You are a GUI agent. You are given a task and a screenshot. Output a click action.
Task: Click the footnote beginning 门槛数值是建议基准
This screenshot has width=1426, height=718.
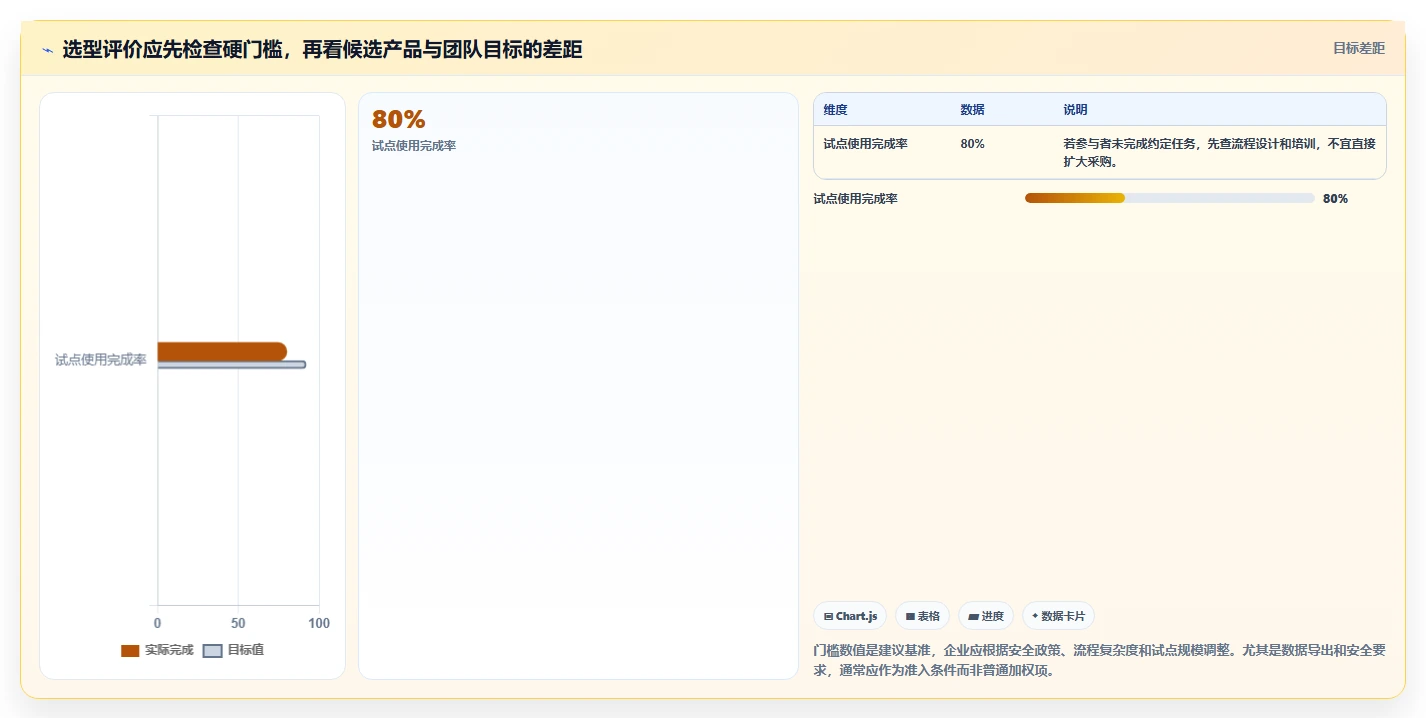click(x=1100, y=660)
